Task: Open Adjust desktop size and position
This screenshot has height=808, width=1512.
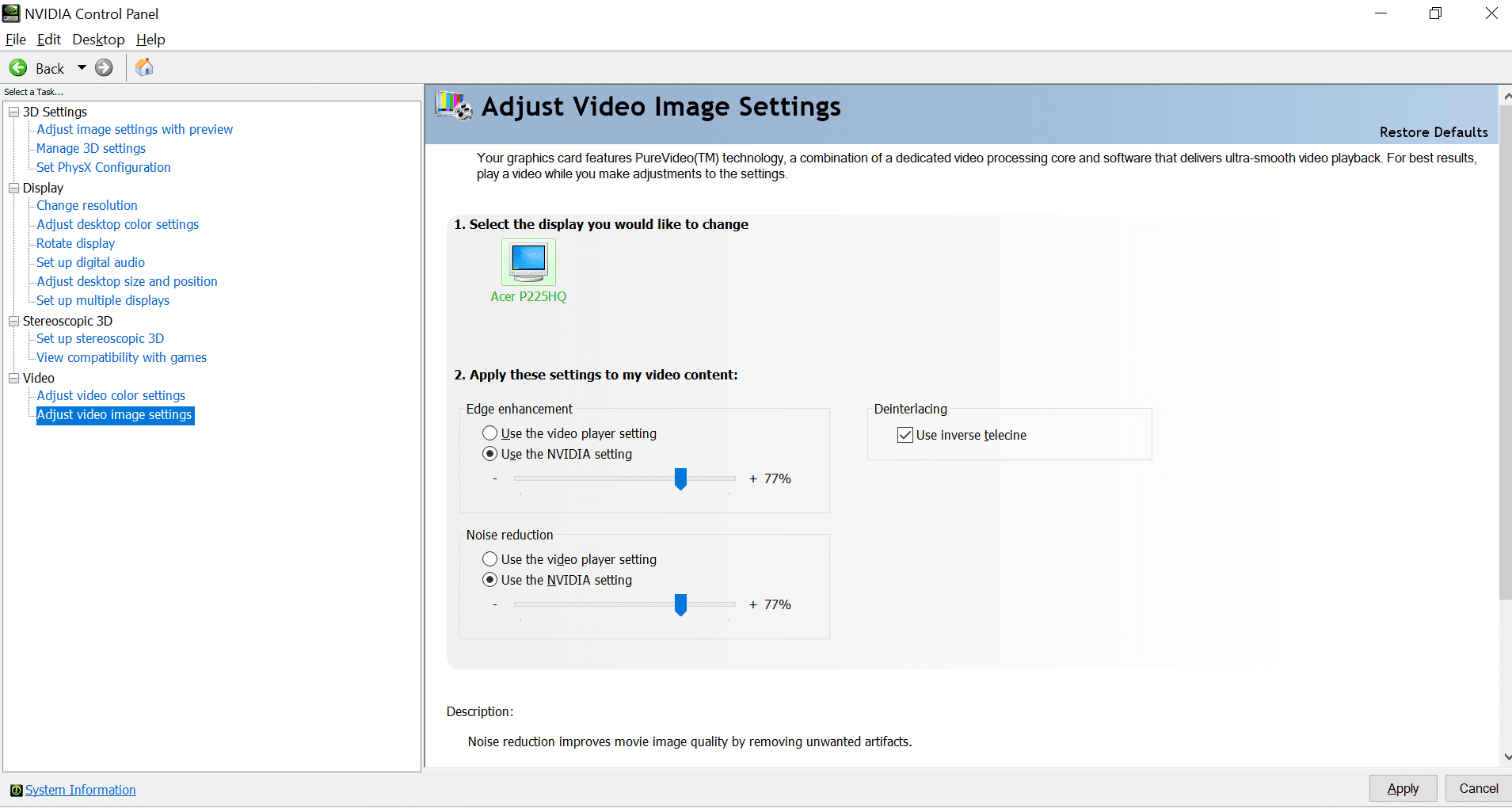Action: pyautogui.click(x=127, y=281)
